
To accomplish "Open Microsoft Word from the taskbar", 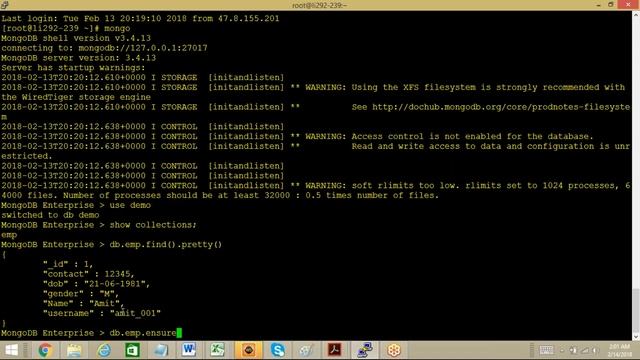I will (x=189, y=350).
